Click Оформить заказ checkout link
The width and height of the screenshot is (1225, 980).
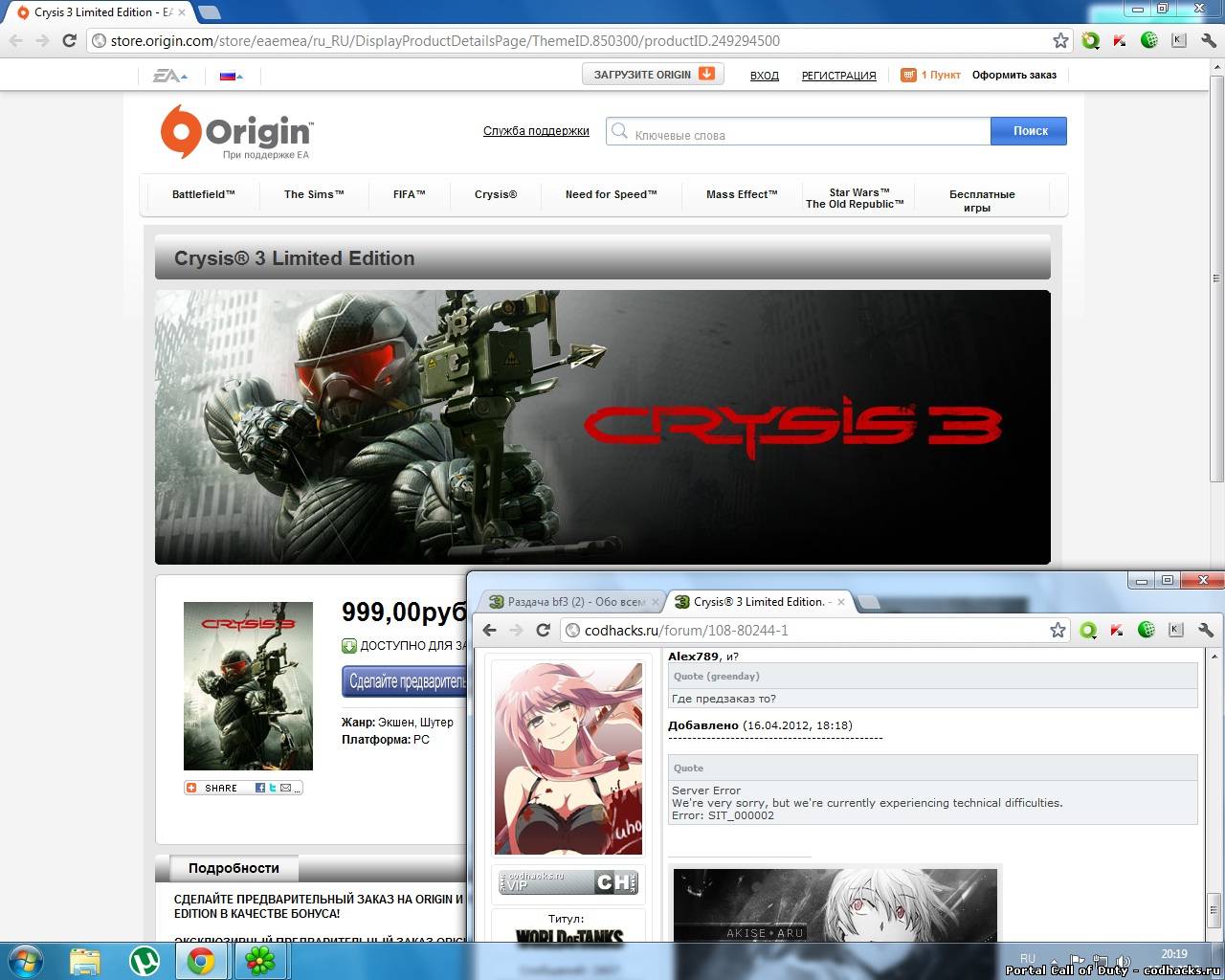[x=1013, y=75]
